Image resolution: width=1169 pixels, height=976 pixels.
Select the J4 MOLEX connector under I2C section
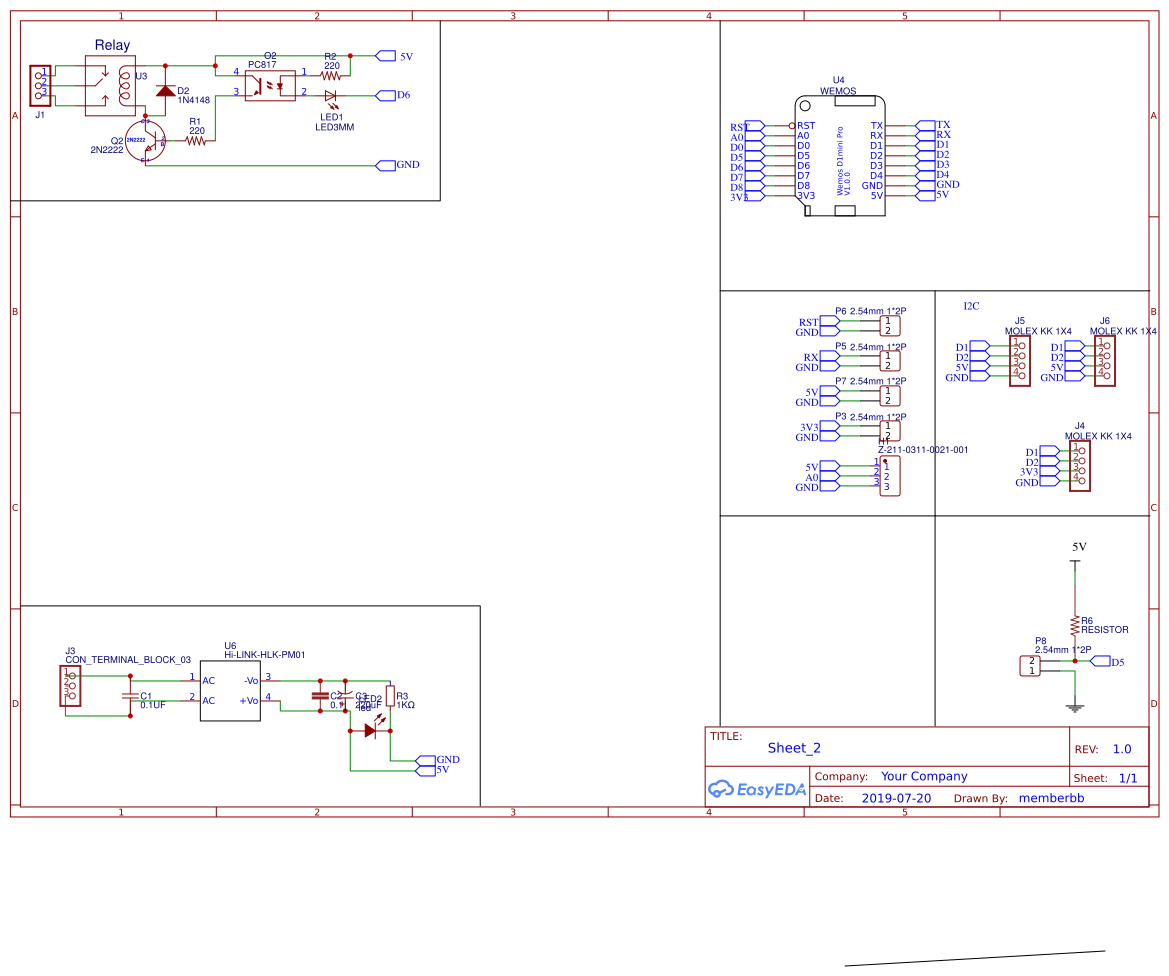tap(1078, 468)
